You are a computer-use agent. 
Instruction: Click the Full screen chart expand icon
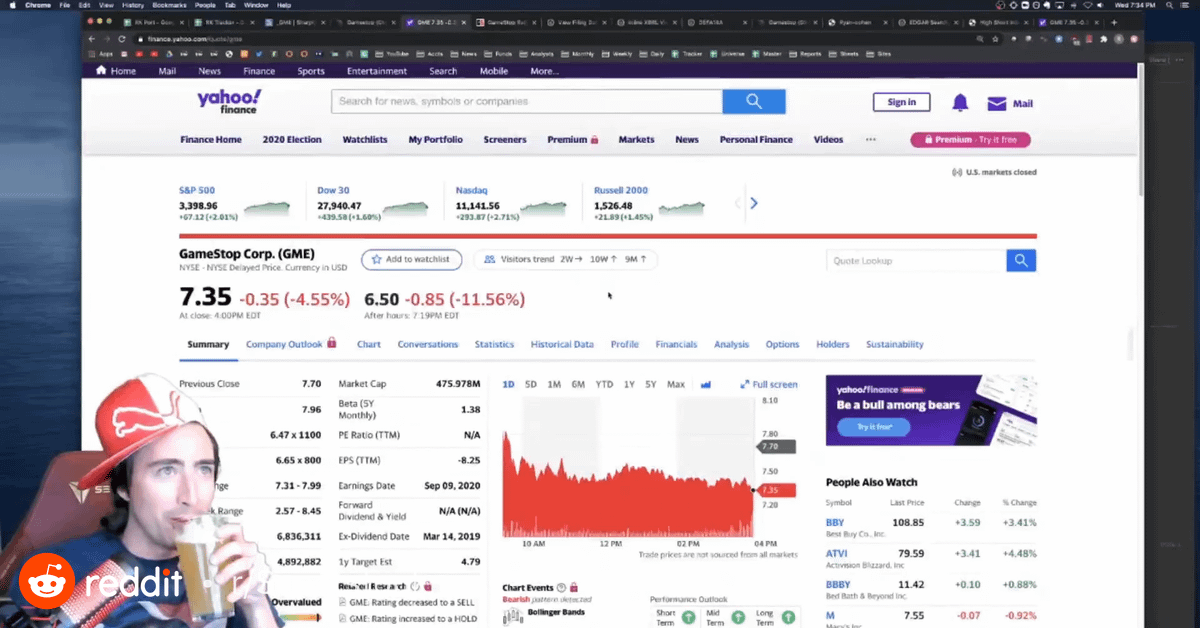click(745, 385)
